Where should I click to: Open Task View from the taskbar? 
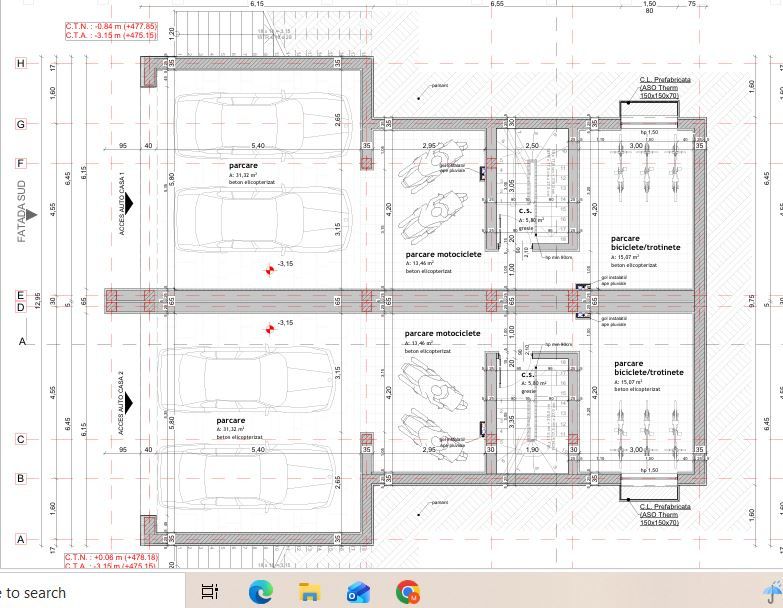(x=210, y=592)
